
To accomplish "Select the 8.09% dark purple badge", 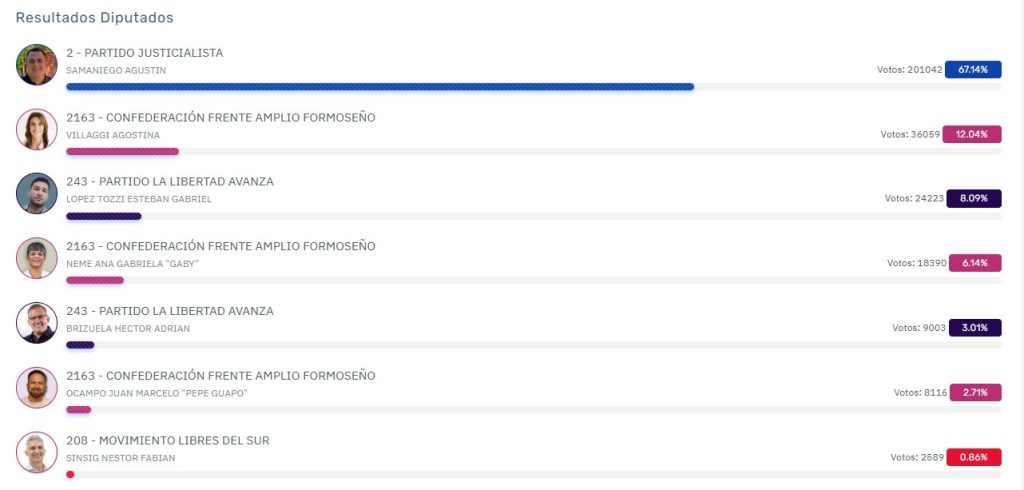I will point(974,199).
